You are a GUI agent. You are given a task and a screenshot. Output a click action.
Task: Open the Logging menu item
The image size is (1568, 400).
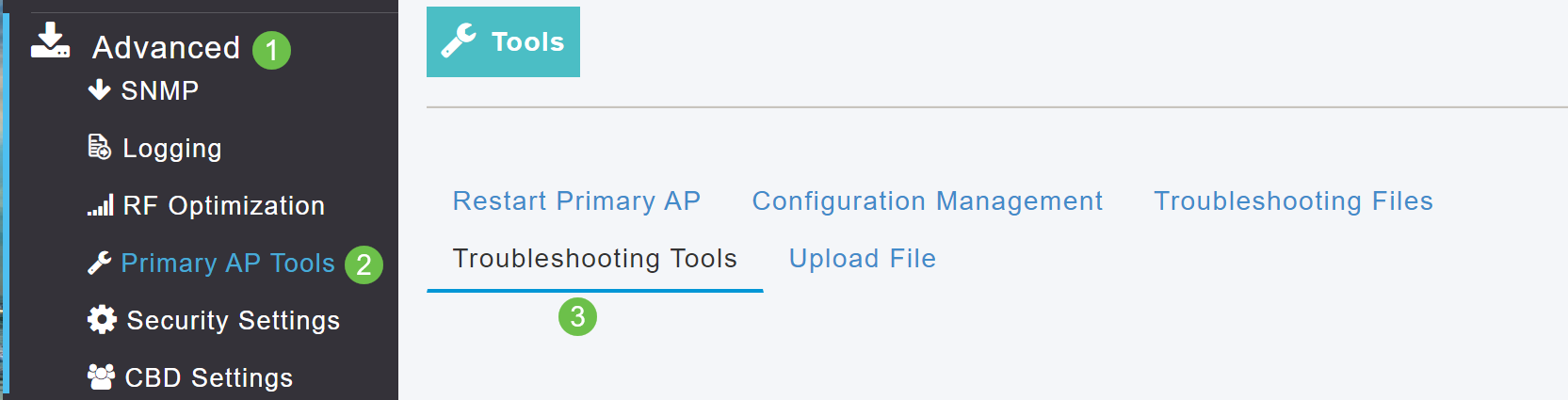pos(172,148)
